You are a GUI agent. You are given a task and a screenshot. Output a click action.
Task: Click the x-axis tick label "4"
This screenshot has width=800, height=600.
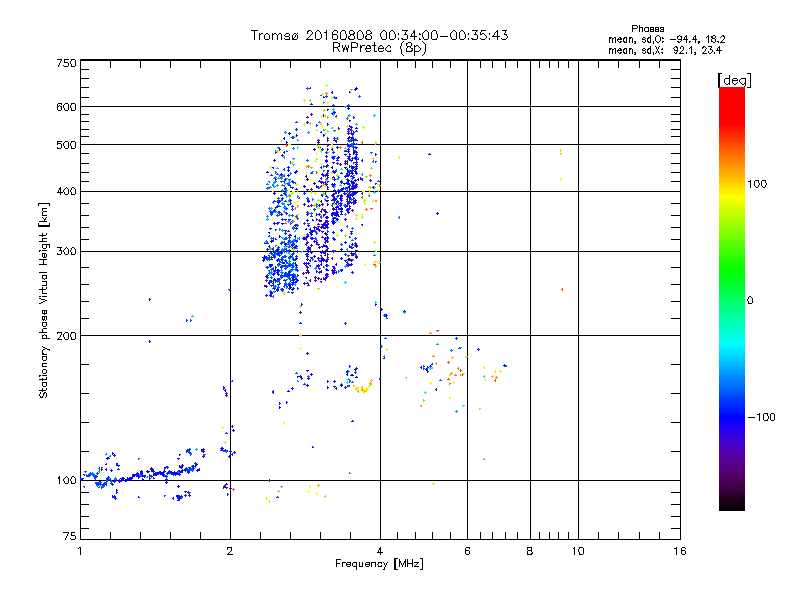380,551
